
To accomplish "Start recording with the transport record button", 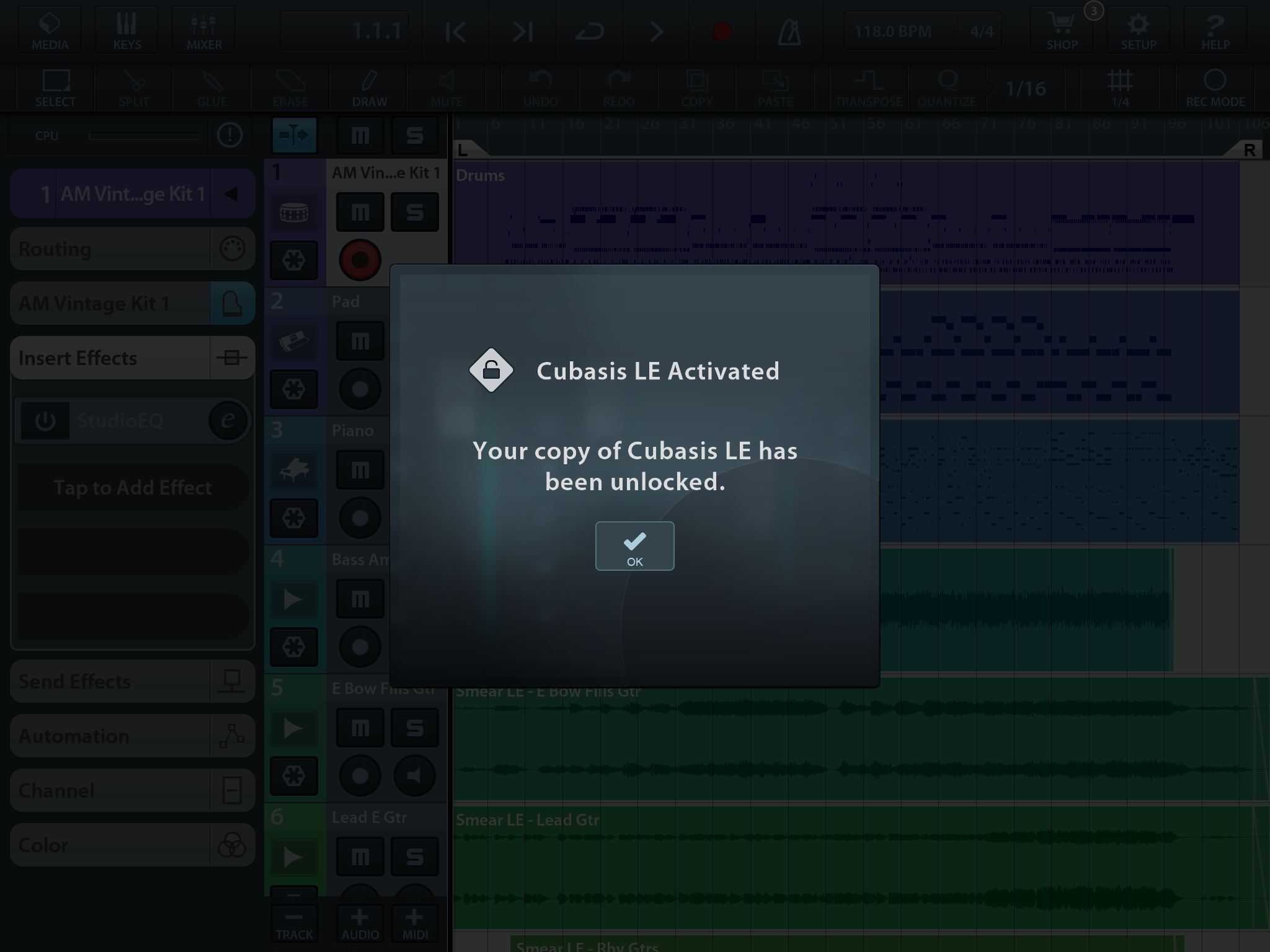I will (x=722, y=31).
